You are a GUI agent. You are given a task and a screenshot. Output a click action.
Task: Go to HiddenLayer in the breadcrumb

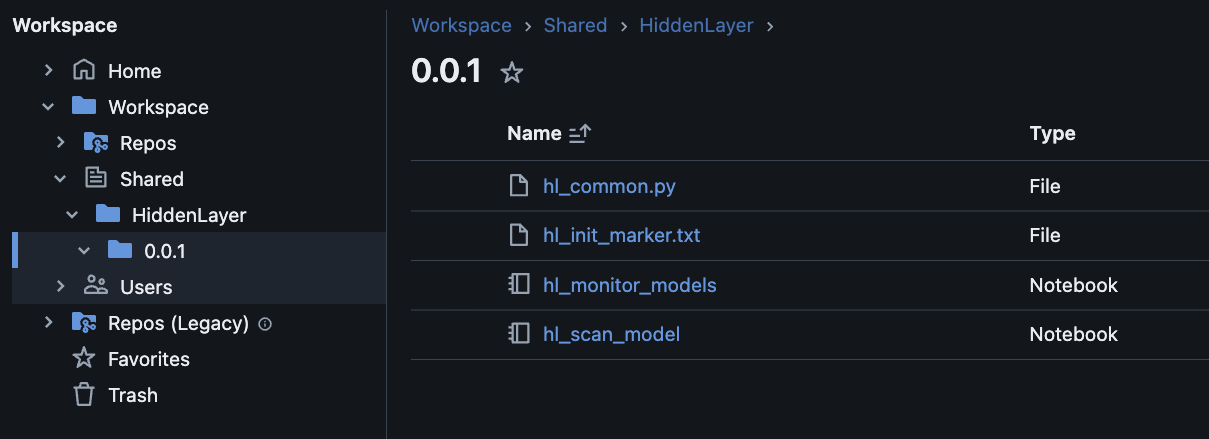[x=696, y=25]
